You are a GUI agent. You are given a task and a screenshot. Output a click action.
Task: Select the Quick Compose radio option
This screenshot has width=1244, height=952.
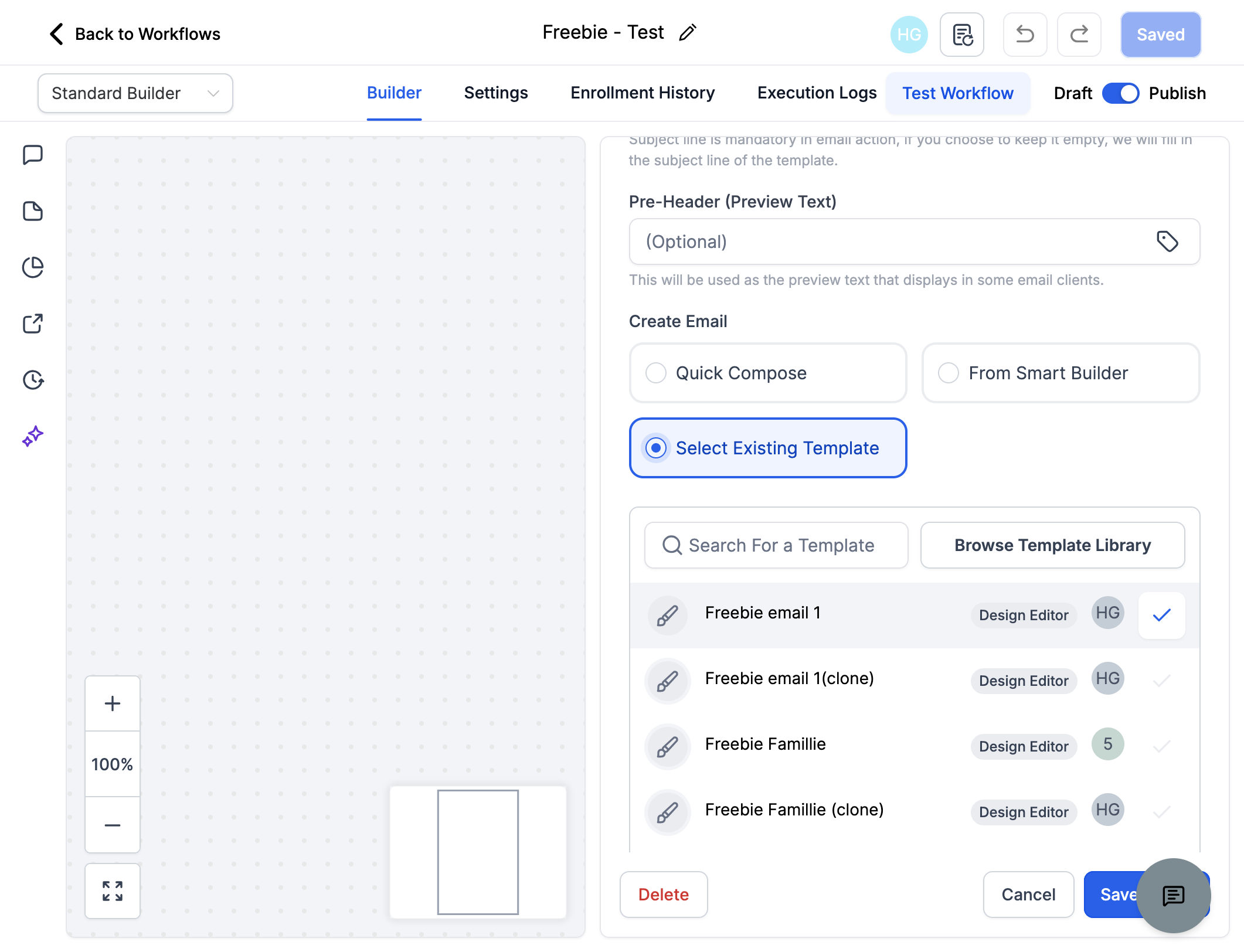[x=768, y=373]
